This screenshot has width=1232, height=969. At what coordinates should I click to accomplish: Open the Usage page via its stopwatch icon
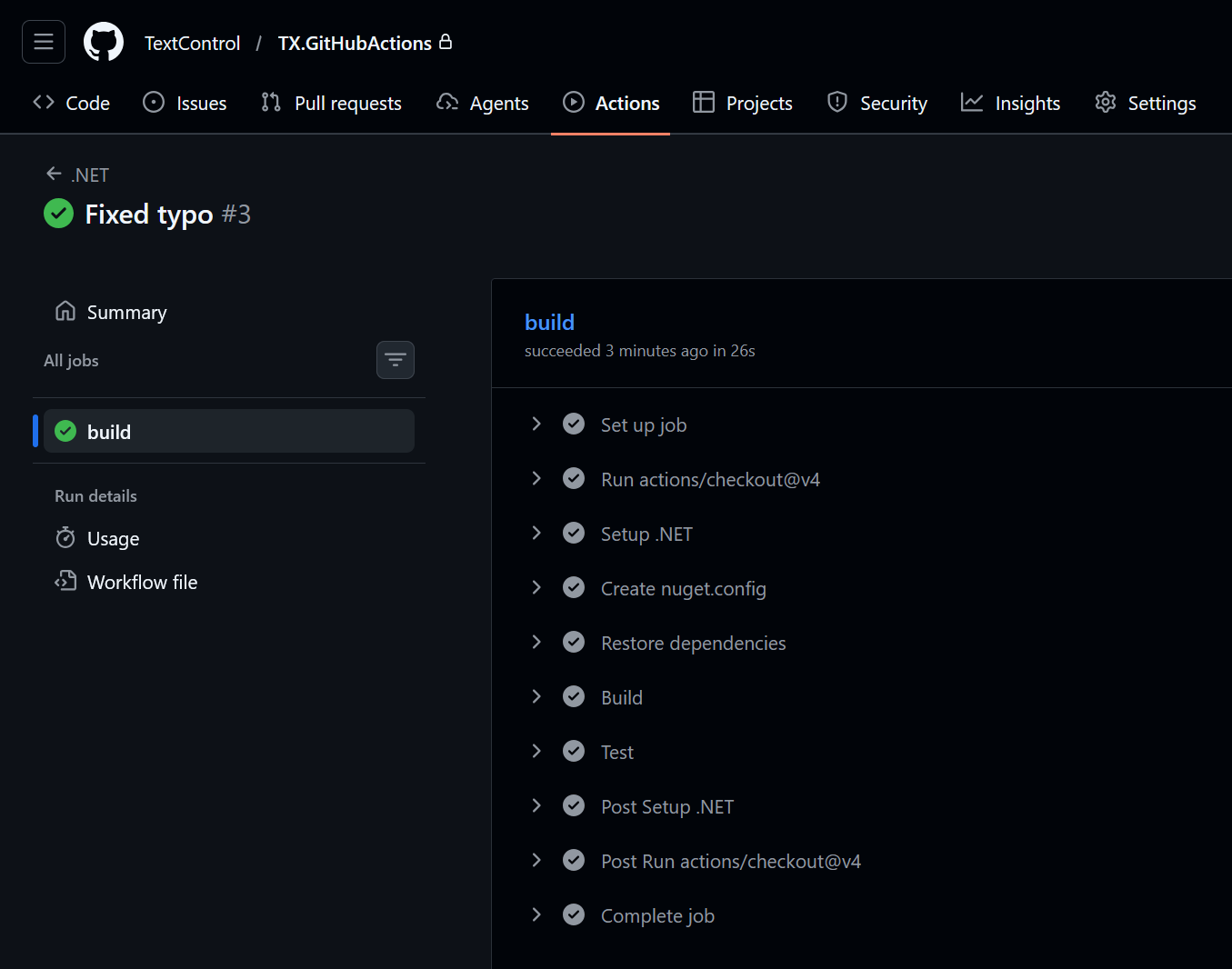[65, 537]
